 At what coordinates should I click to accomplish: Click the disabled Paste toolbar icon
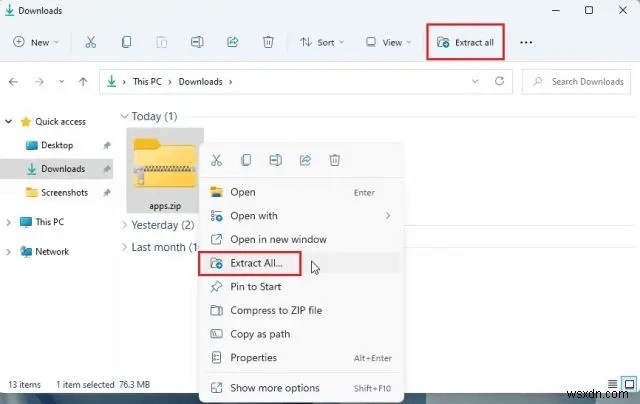coord(162,42)
